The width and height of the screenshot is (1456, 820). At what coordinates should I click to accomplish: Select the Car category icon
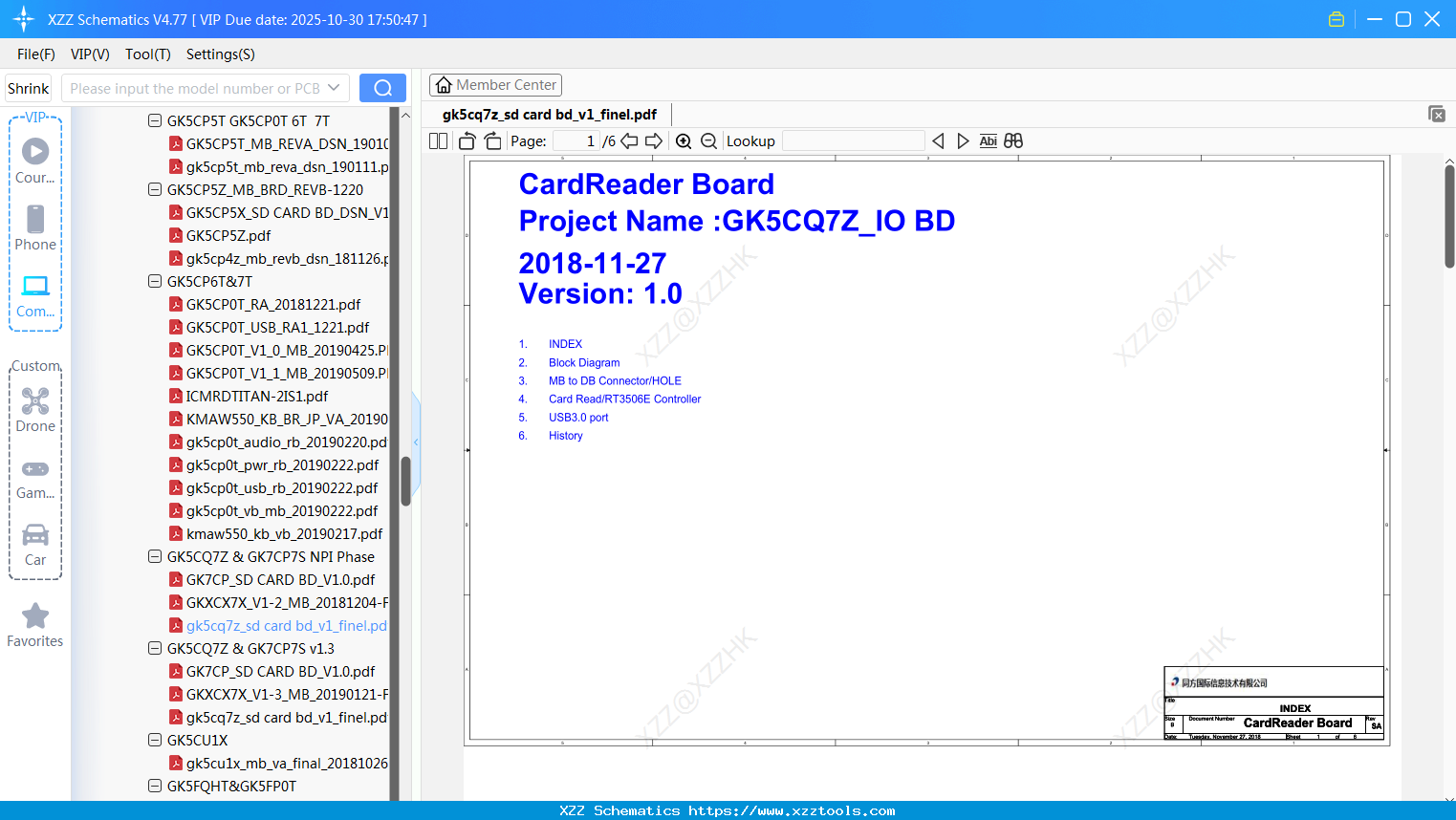pyautogui.click(x=35, y=545)
